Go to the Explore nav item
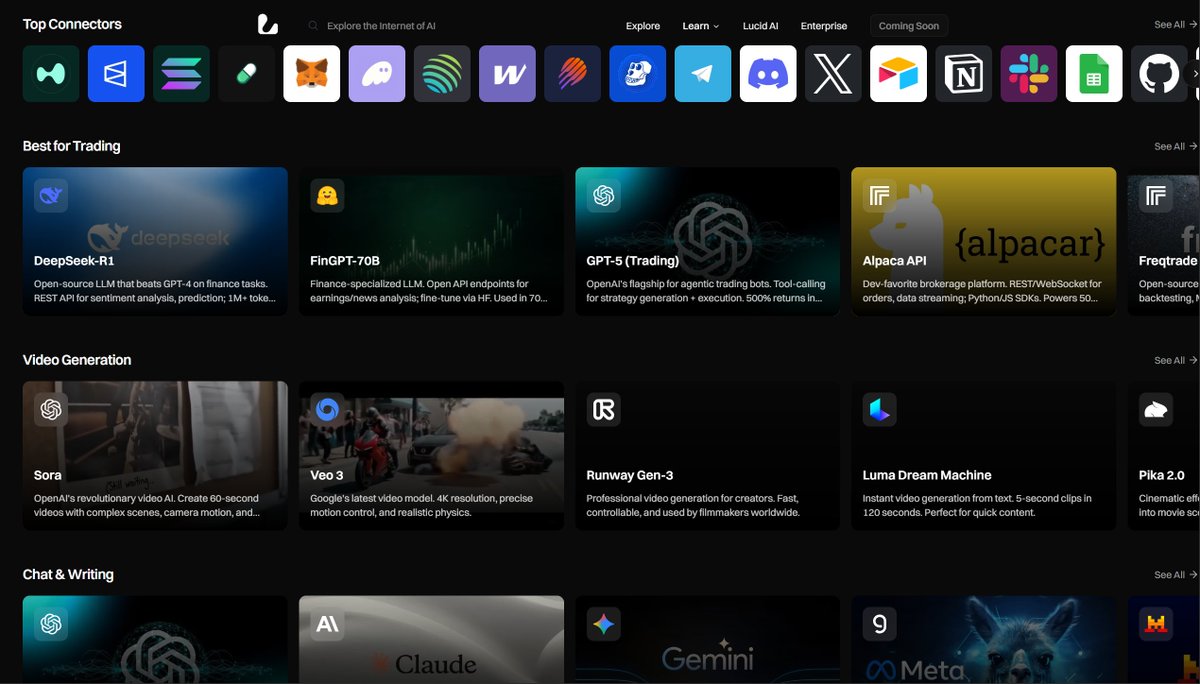 click(x=643, y=26)
